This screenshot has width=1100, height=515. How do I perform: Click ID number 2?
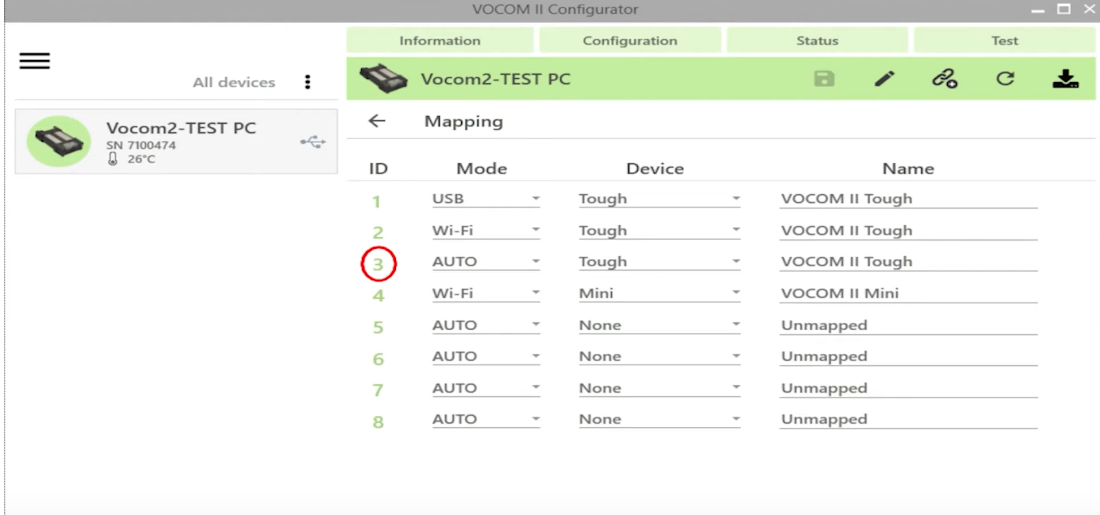(x=378, y=233)
